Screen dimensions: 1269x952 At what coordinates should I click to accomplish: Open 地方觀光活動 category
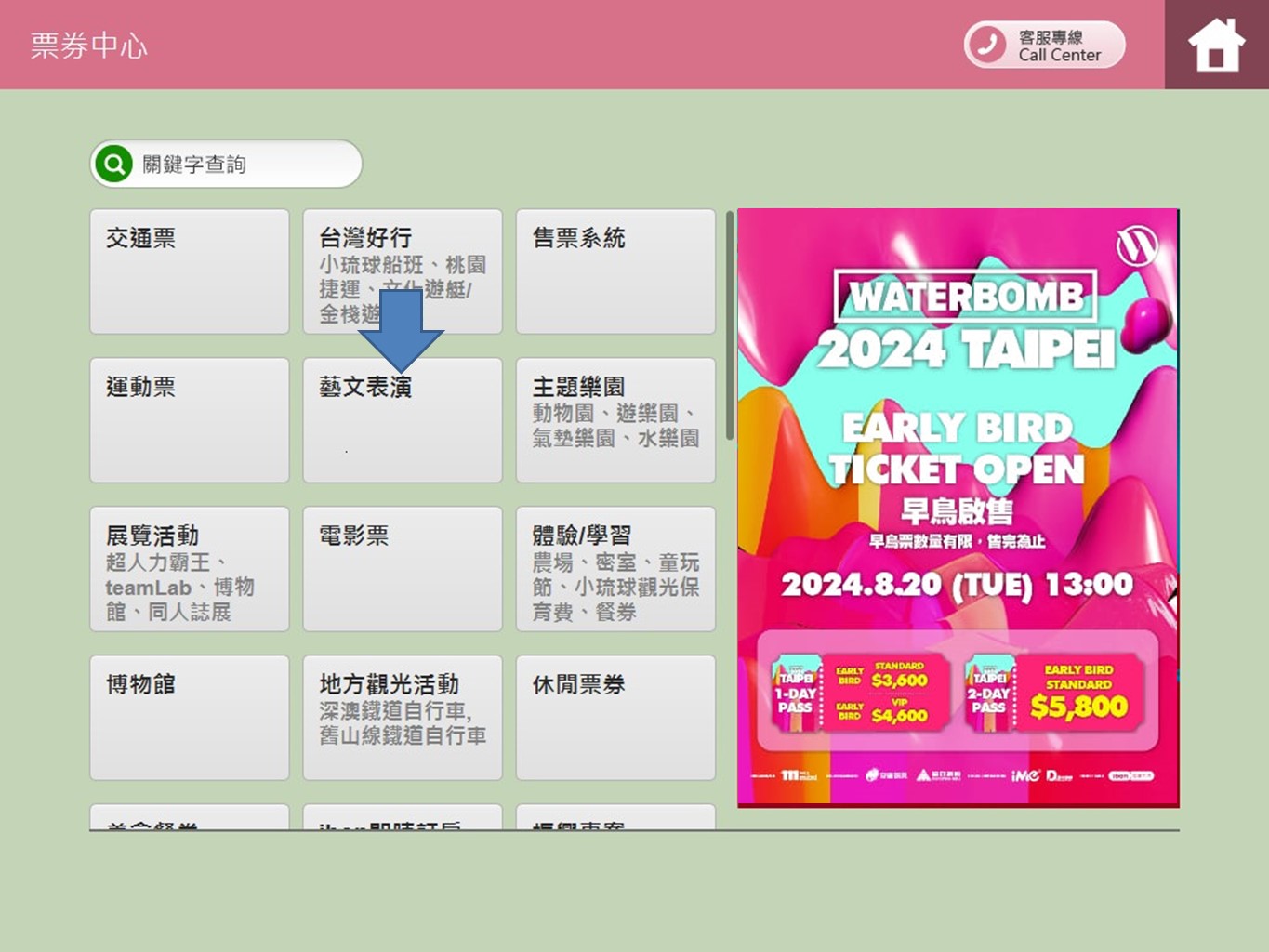click(403, 718)
